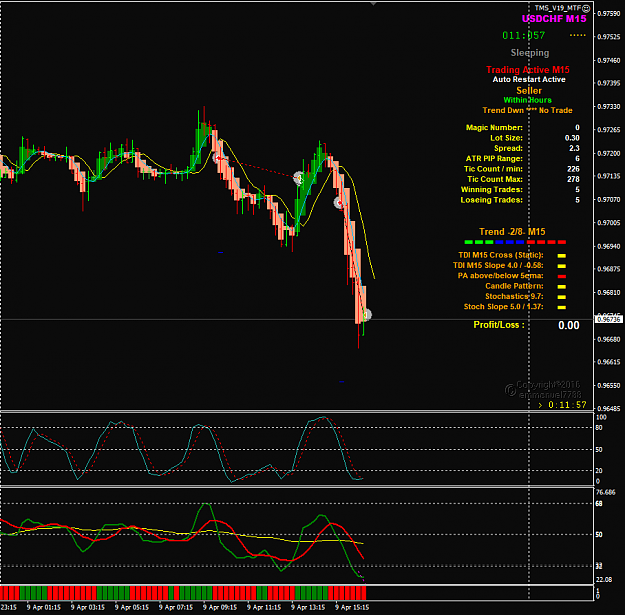Click the chart shift triangle at top edge
This screenshot has width=625, height=615.
pos(373,4)
